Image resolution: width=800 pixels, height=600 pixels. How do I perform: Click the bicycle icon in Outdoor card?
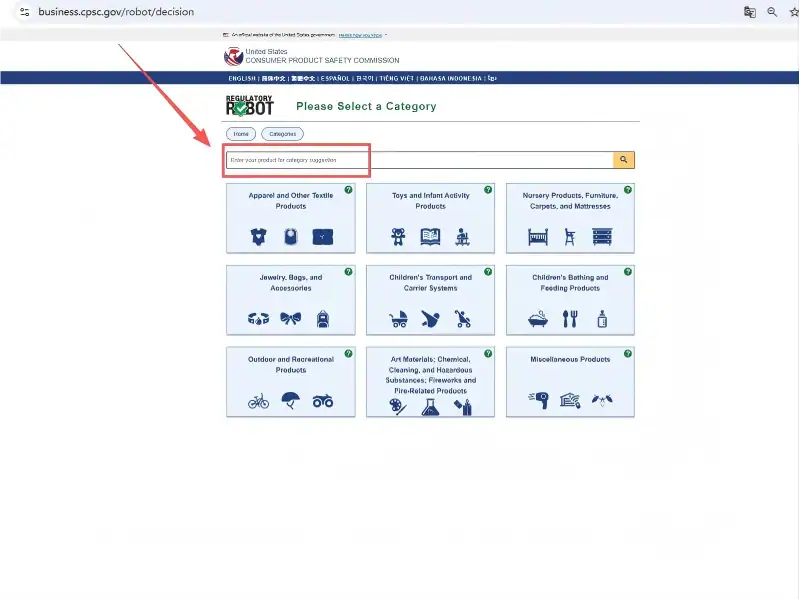[259, 401]
